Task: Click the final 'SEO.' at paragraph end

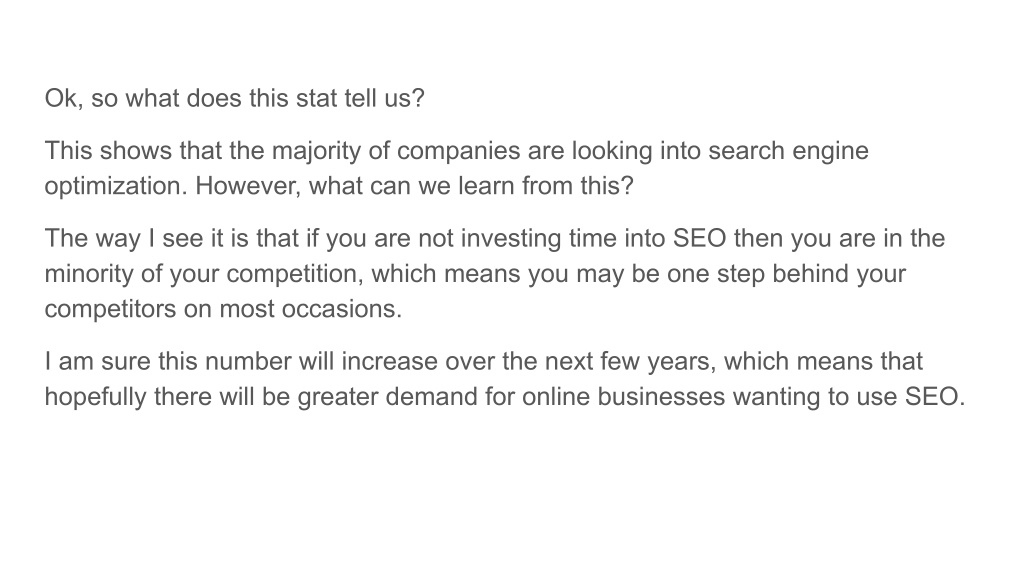Action: [935, 396]
